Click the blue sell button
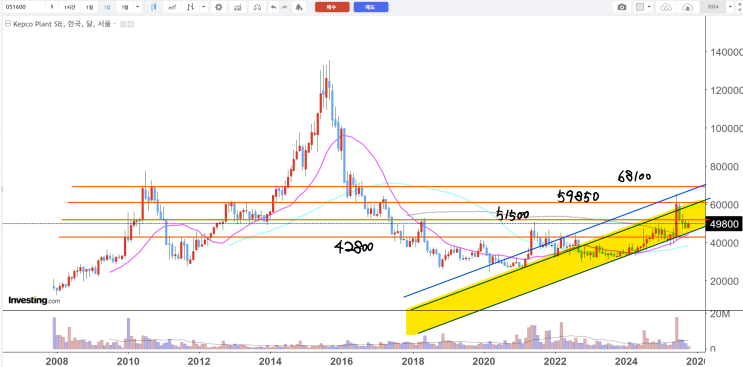This screenshot has height=367, width=743. pos(371,7)
